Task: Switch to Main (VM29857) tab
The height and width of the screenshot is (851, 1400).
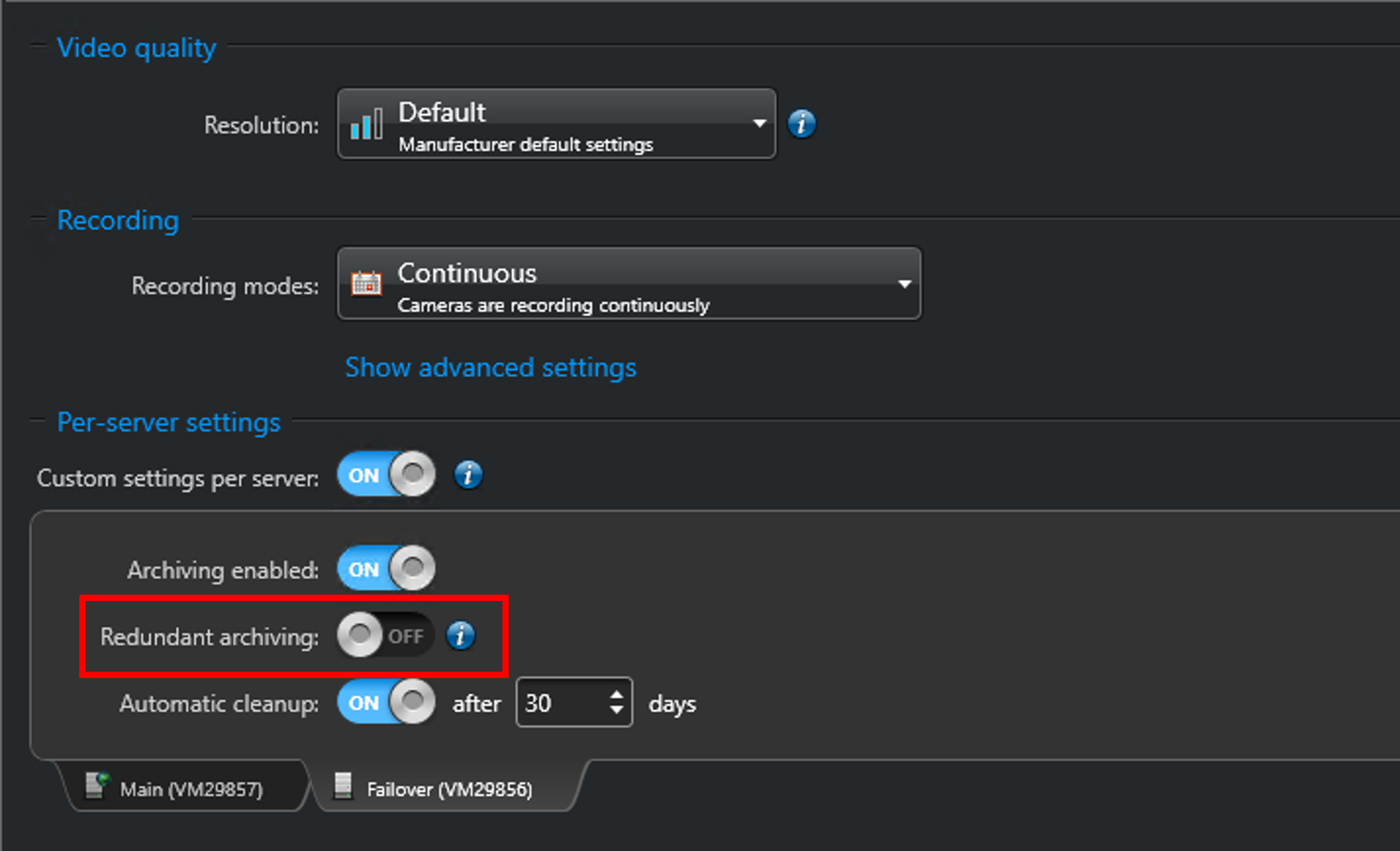Action: [185, 786]
